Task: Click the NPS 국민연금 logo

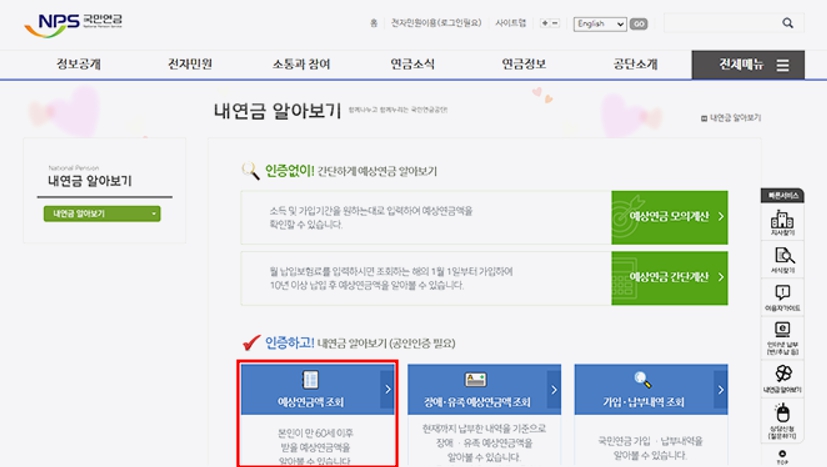Action: coord(73,25)
